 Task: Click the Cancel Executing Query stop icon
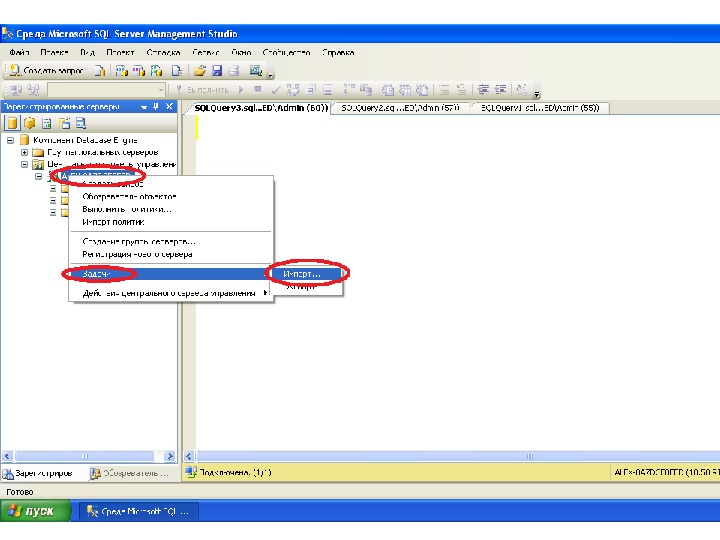[258, 90]
